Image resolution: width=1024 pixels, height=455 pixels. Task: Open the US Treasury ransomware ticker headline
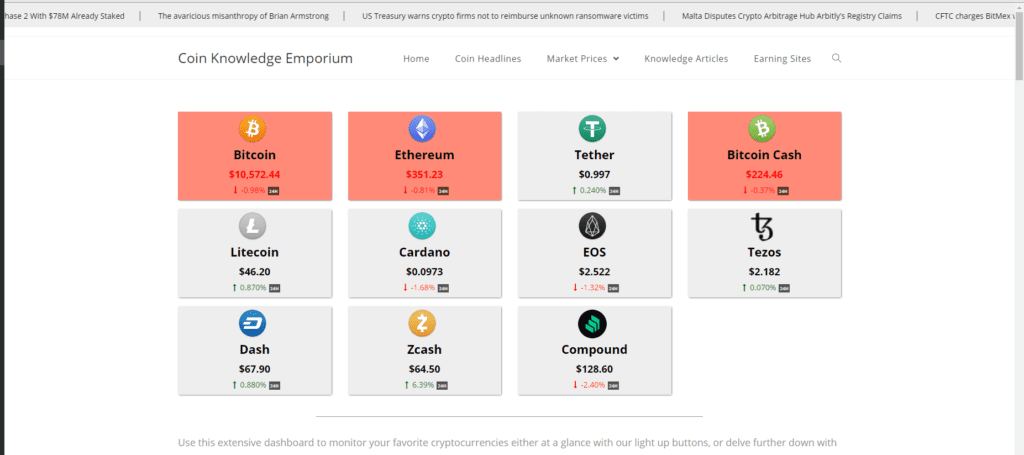coord(505,16)
